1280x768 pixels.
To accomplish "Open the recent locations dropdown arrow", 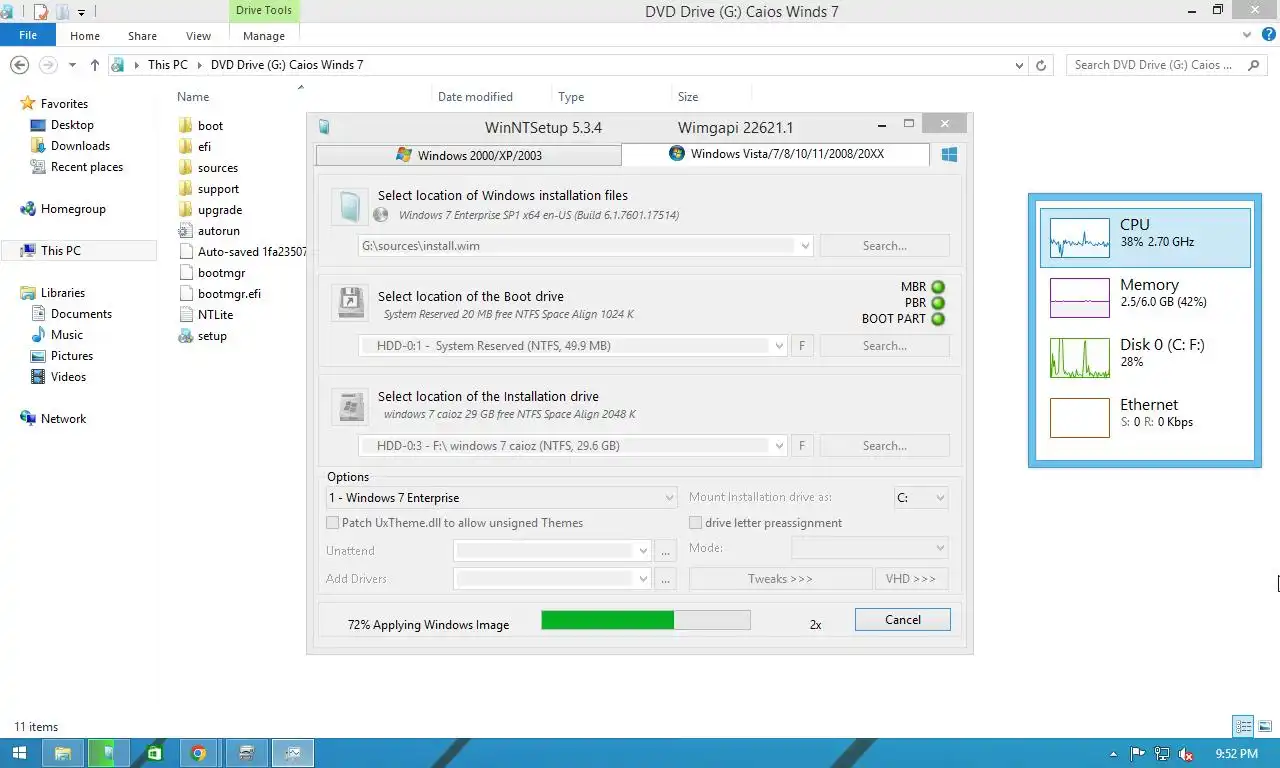I will pyautogui.click(x=73, y=65).
